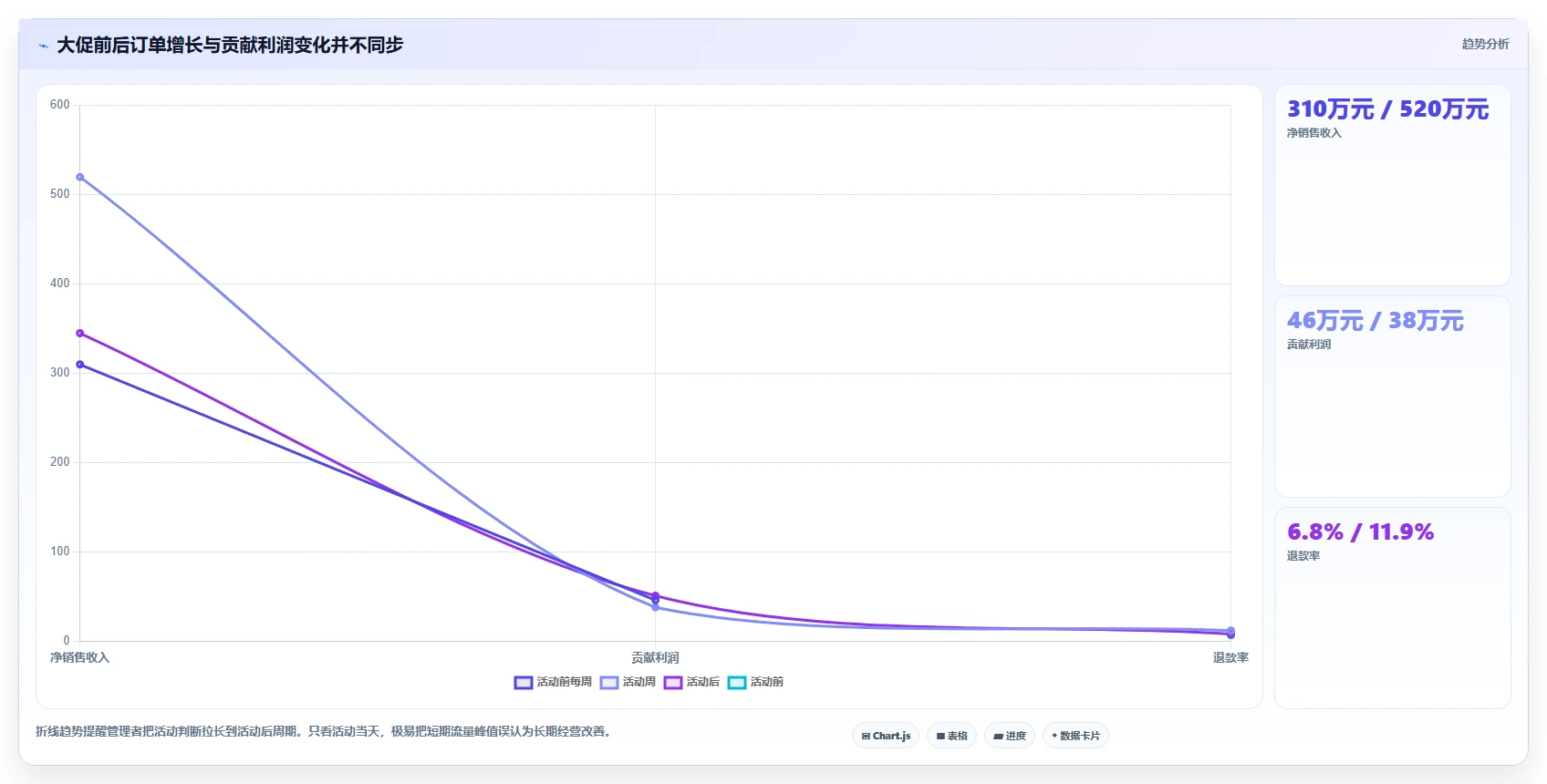
Task: Select the 退款率 metric card
Action: pos(1392,608)
